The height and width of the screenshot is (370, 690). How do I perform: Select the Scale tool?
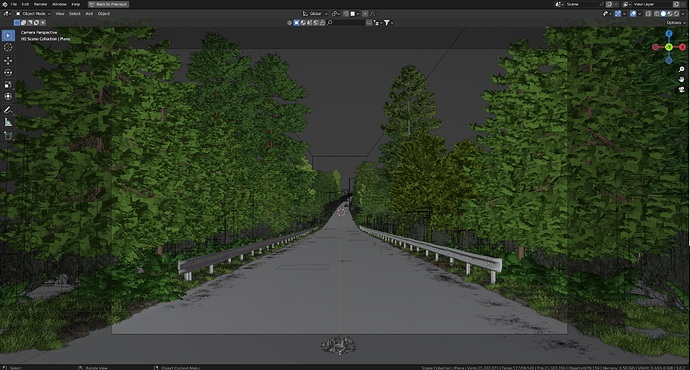[8, 84]
